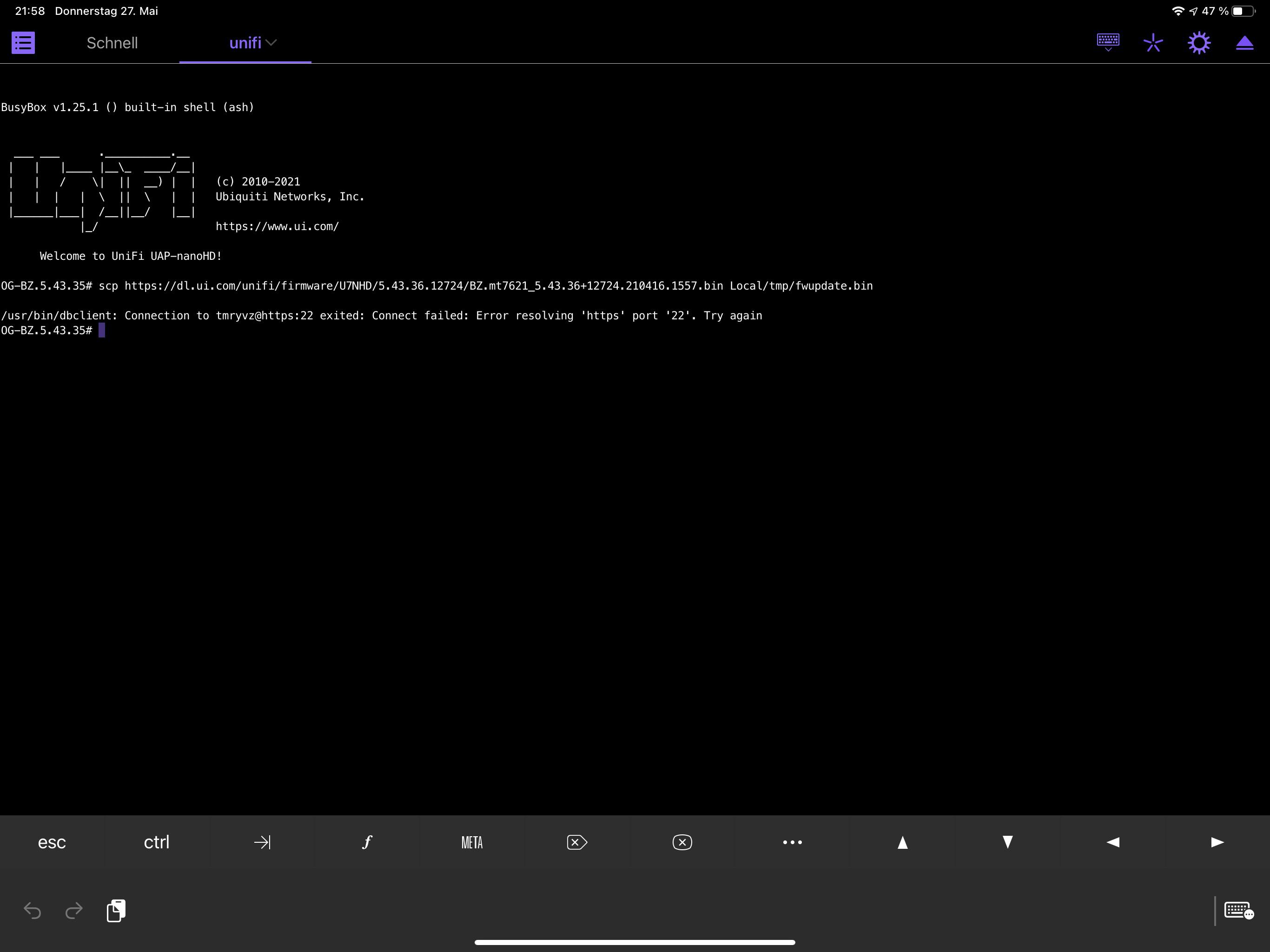
Task: Tap the battery indicator in status bar
Action: [1243, 11]
